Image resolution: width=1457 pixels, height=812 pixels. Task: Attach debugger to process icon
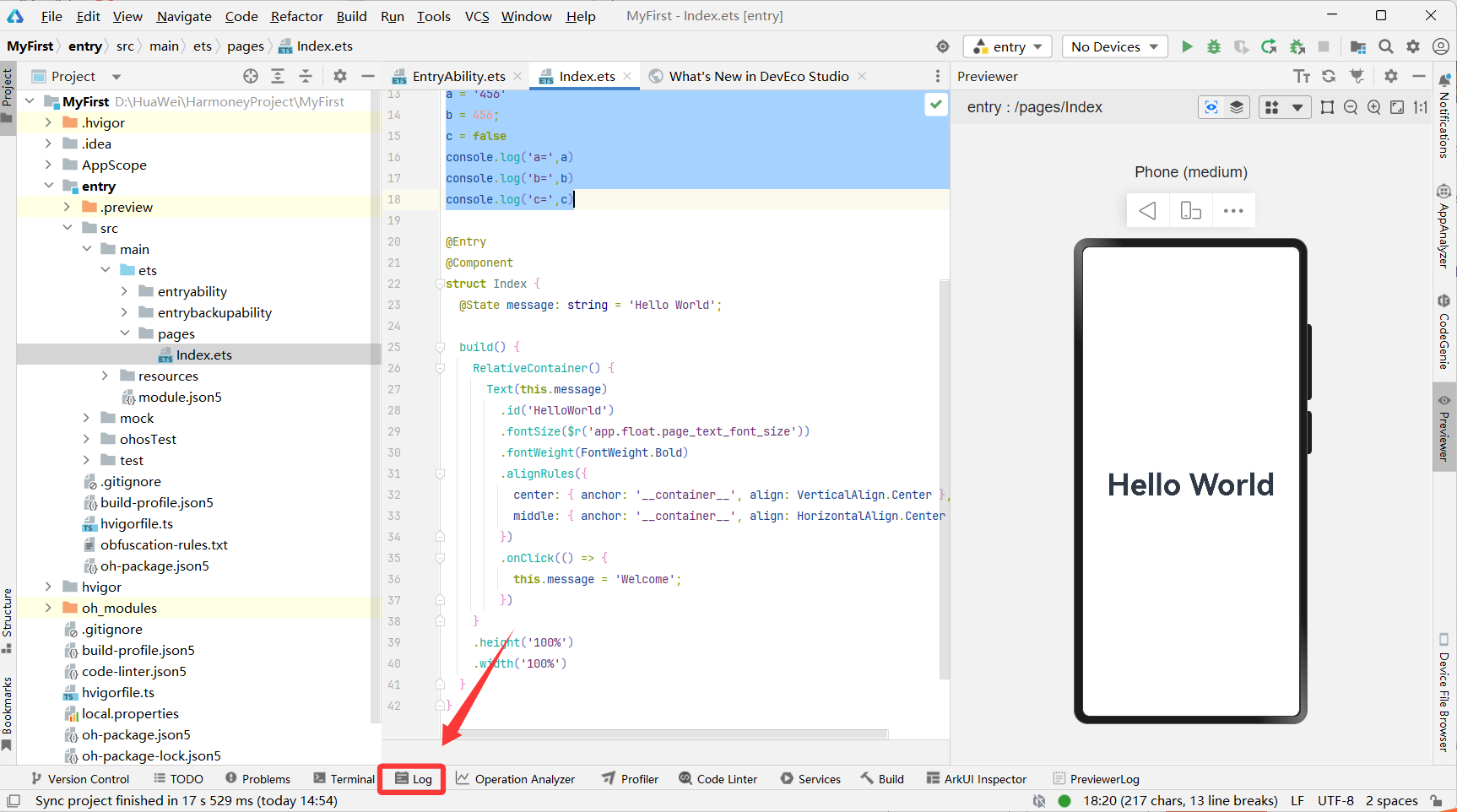click(1297, 46)
